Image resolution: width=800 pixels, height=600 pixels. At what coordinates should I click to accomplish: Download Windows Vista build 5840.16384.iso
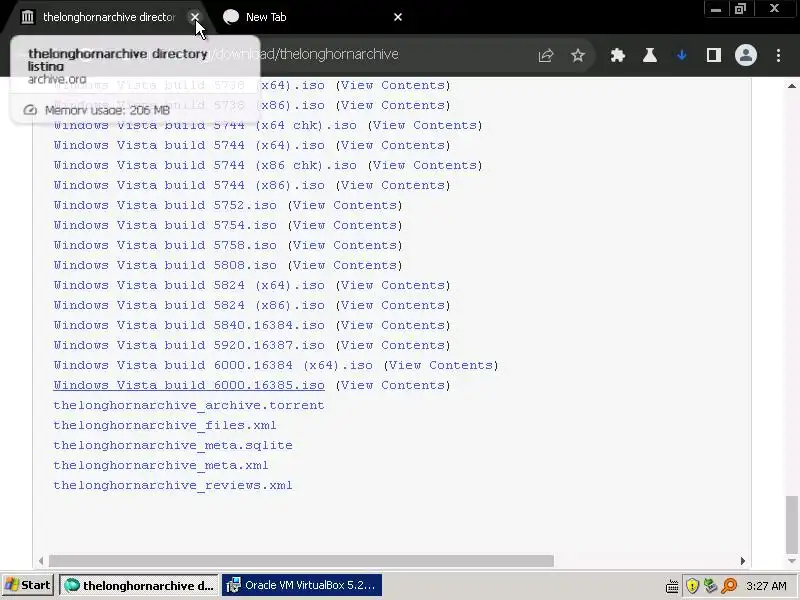click(189, 325)
